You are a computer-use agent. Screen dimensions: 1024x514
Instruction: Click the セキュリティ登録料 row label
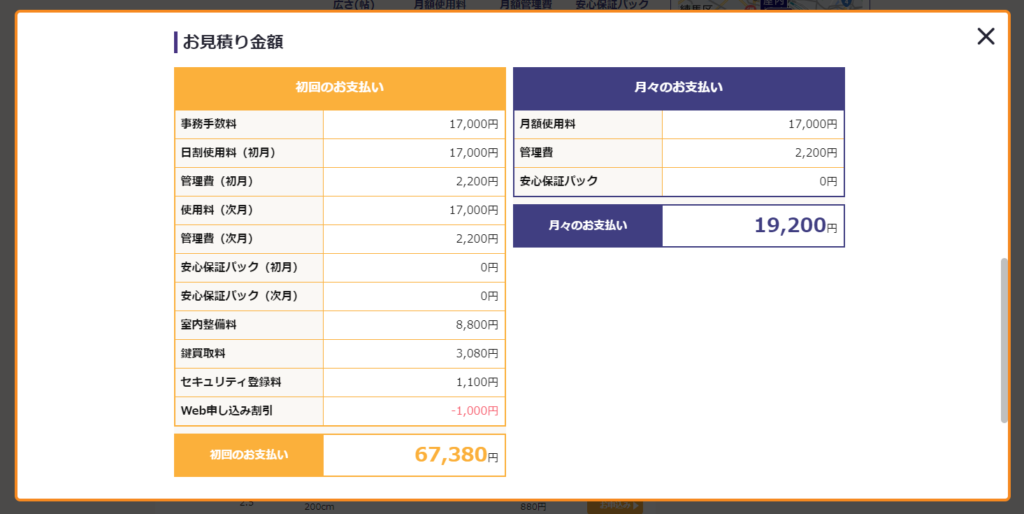coord(231,382)
